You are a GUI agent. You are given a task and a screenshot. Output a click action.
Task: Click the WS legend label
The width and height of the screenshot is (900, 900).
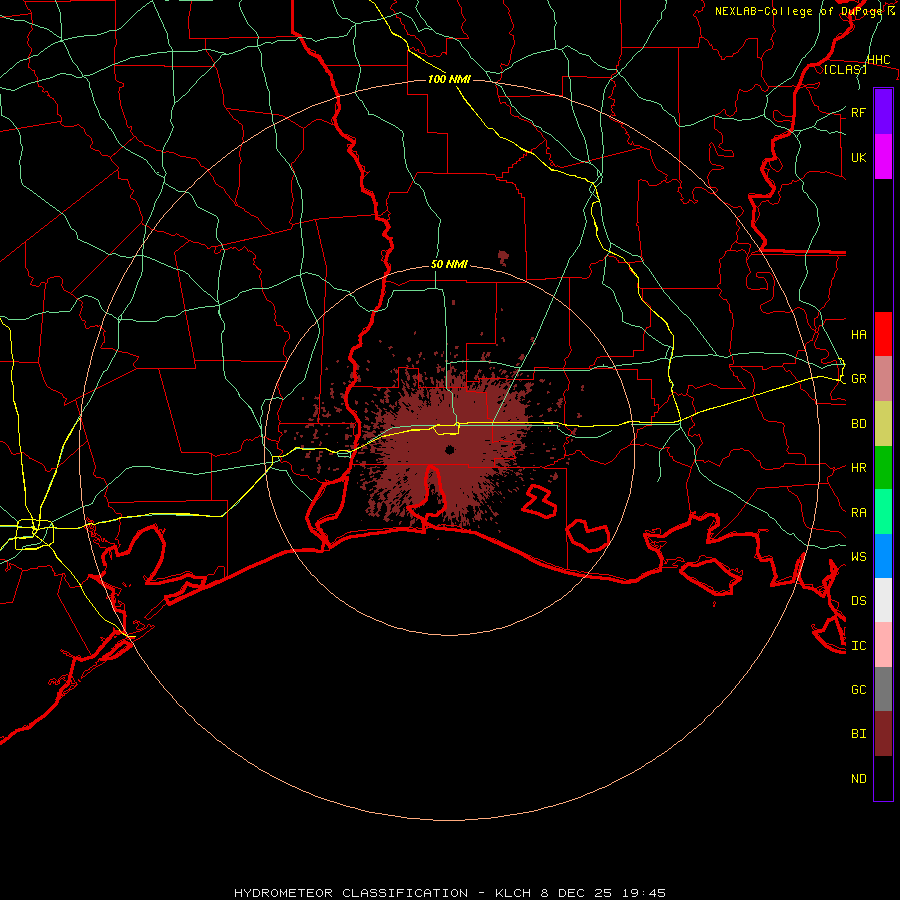click(858, 556)
